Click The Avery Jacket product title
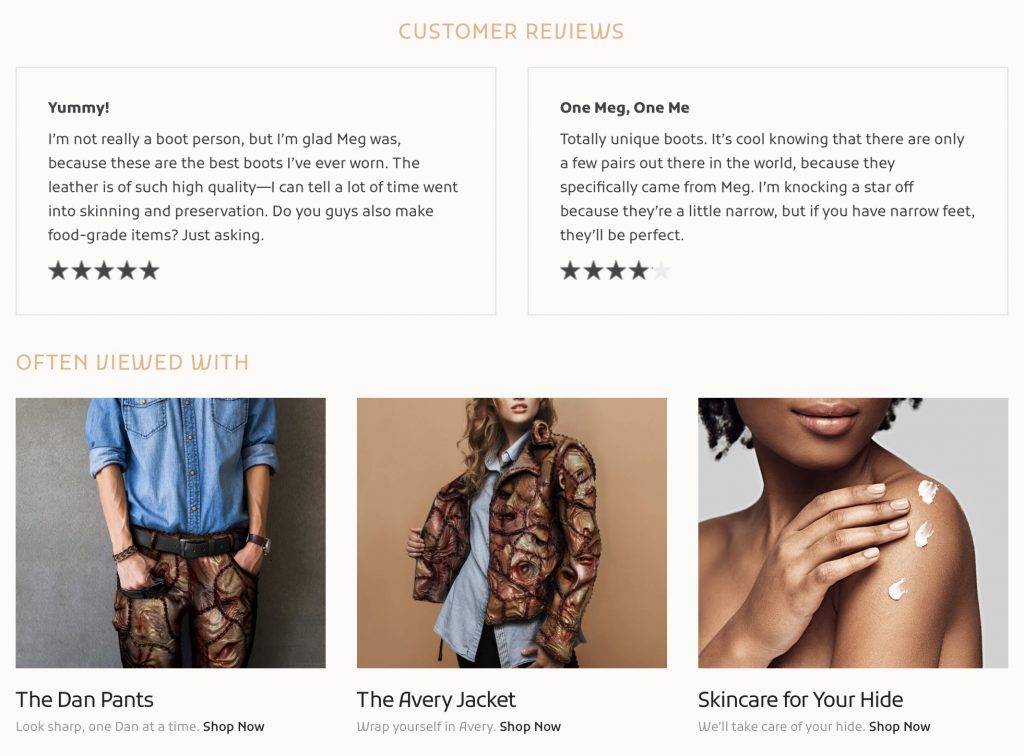 (436, 699)
